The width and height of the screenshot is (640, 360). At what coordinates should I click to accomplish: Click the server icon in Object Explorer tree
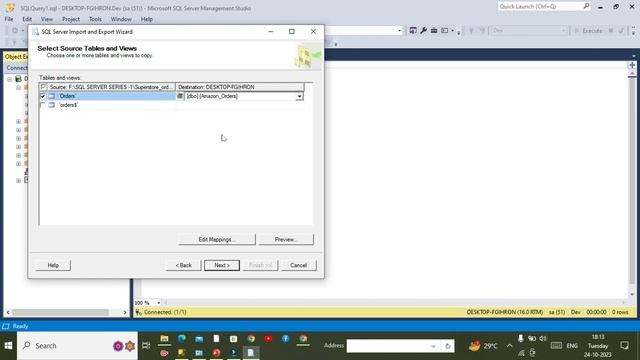[18, 79]
